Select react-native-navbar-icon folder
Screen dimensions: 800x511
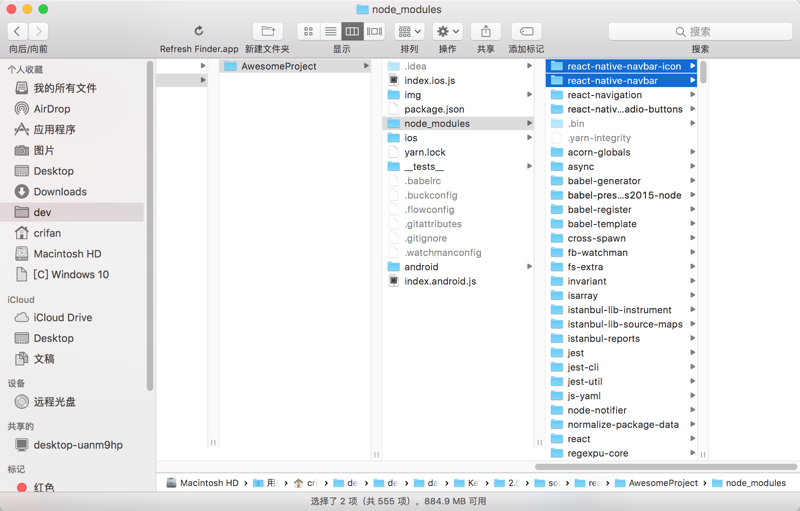[621, 66]
